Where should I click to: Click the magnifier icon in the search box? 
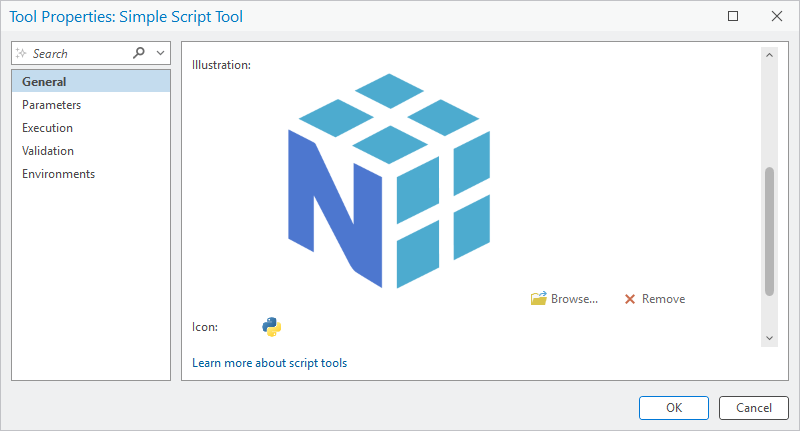tap(139, 53)
